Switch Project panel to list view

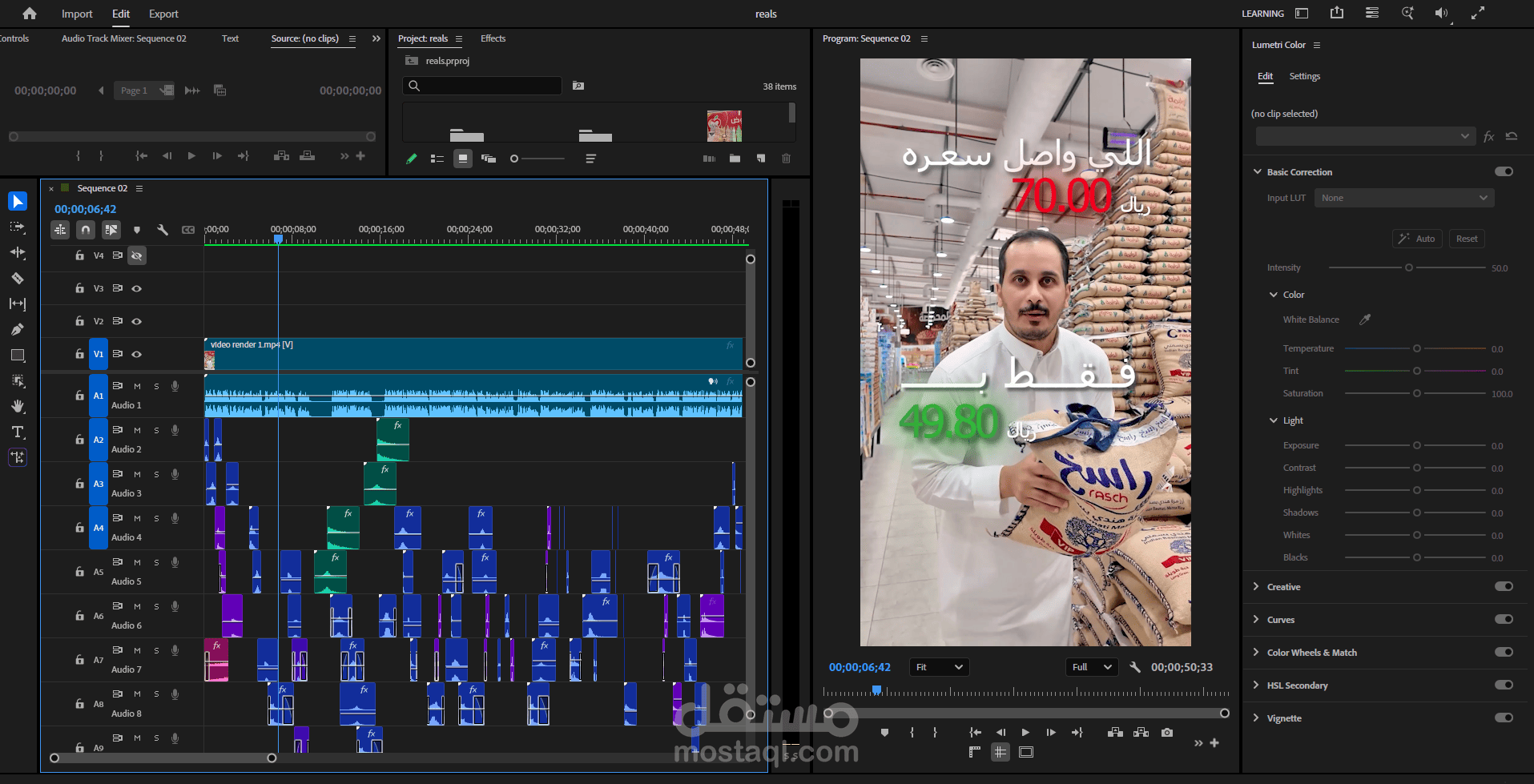437,159
